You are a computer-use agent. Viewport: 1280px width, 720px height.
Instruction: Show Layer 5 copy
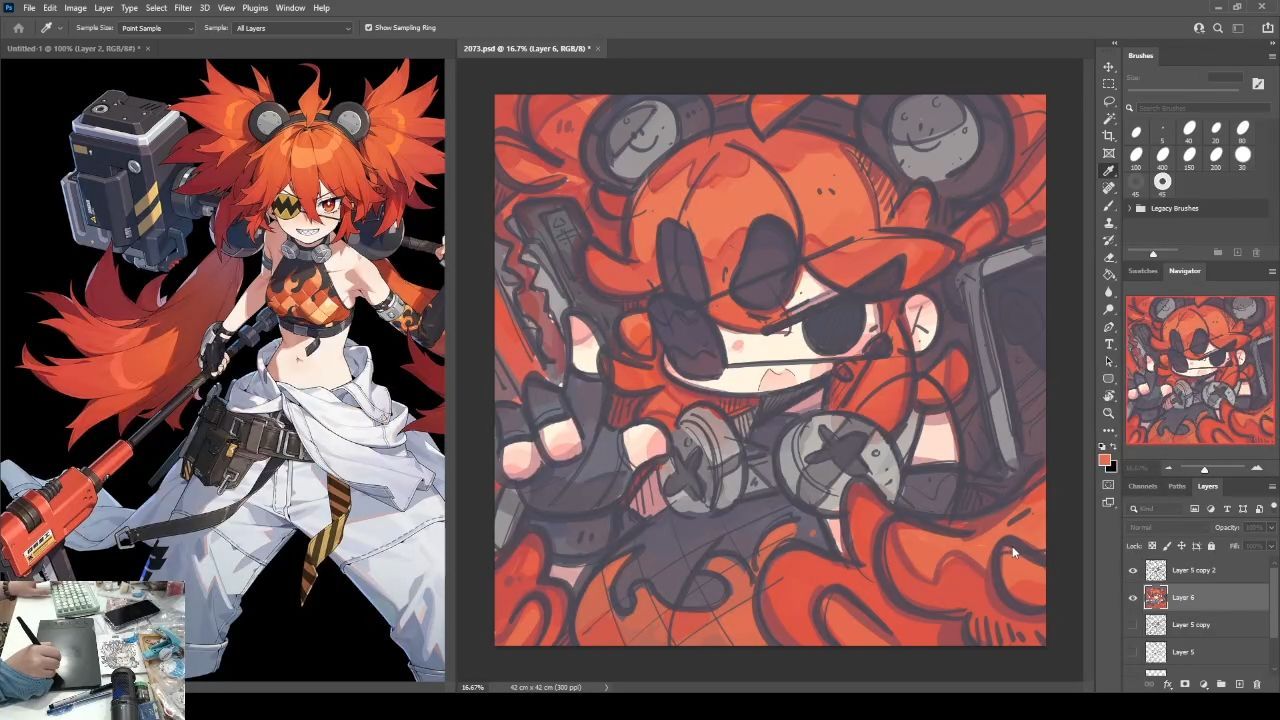point(1133,625)
